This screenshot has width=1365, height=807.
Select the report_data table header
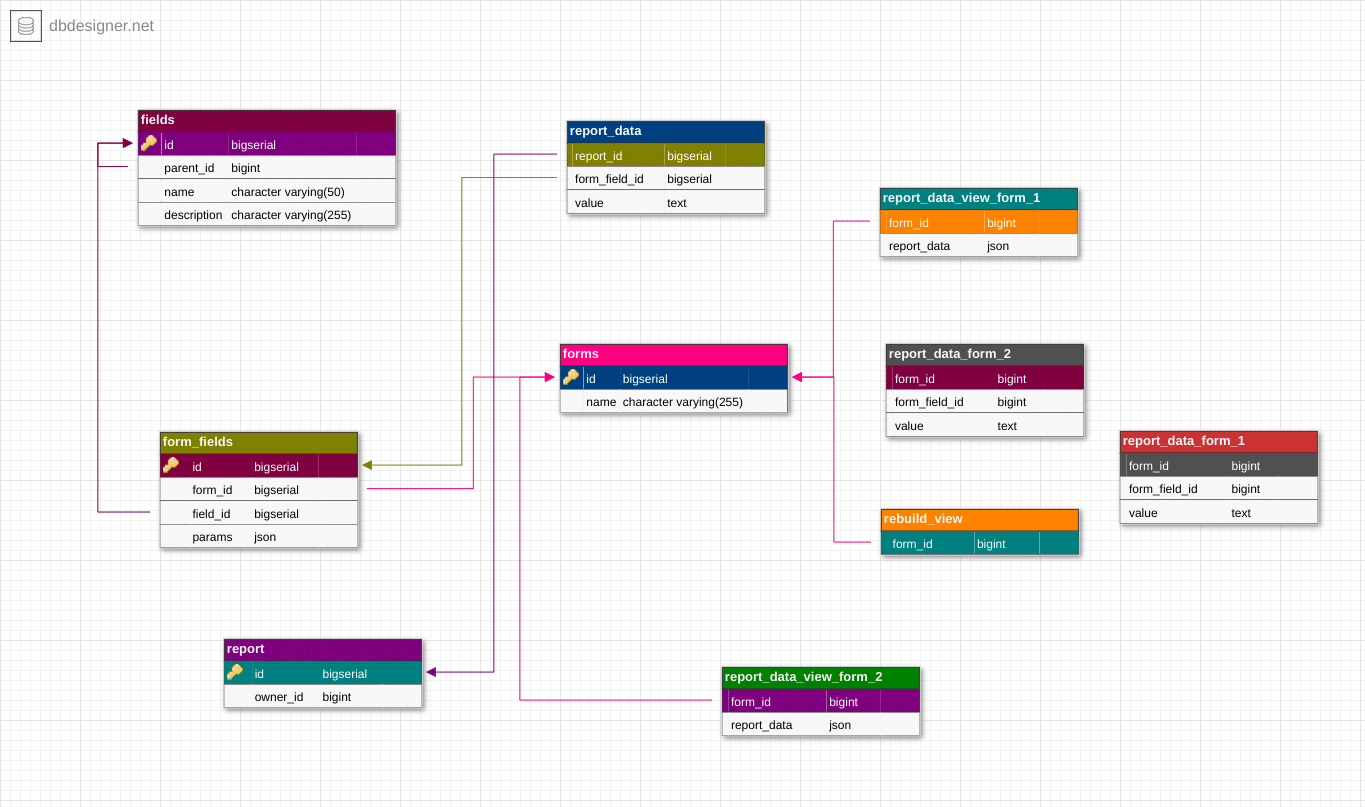[664, 131]
